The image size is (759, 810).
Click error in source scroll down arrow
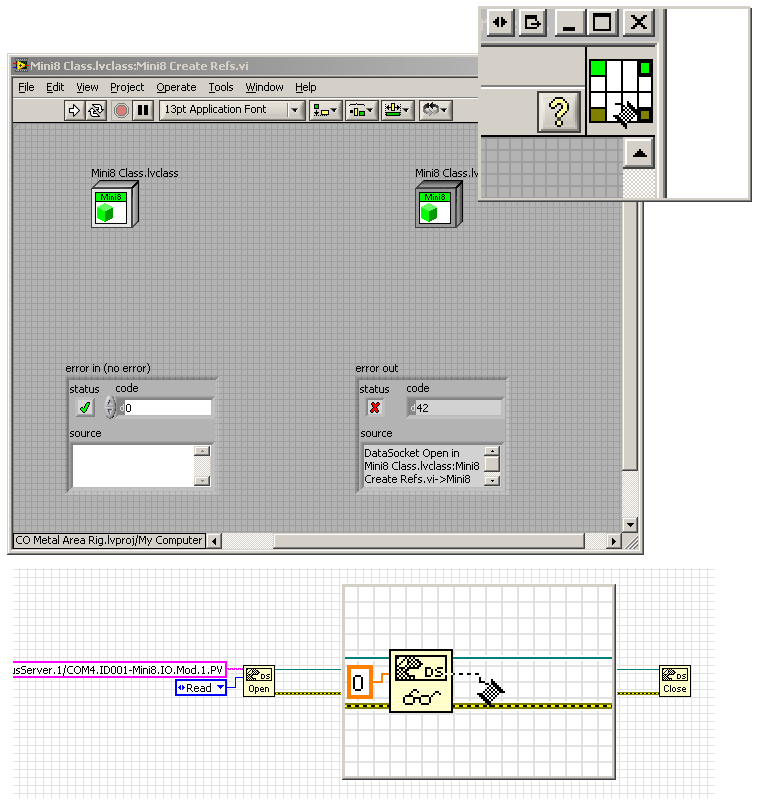[202, 481]
